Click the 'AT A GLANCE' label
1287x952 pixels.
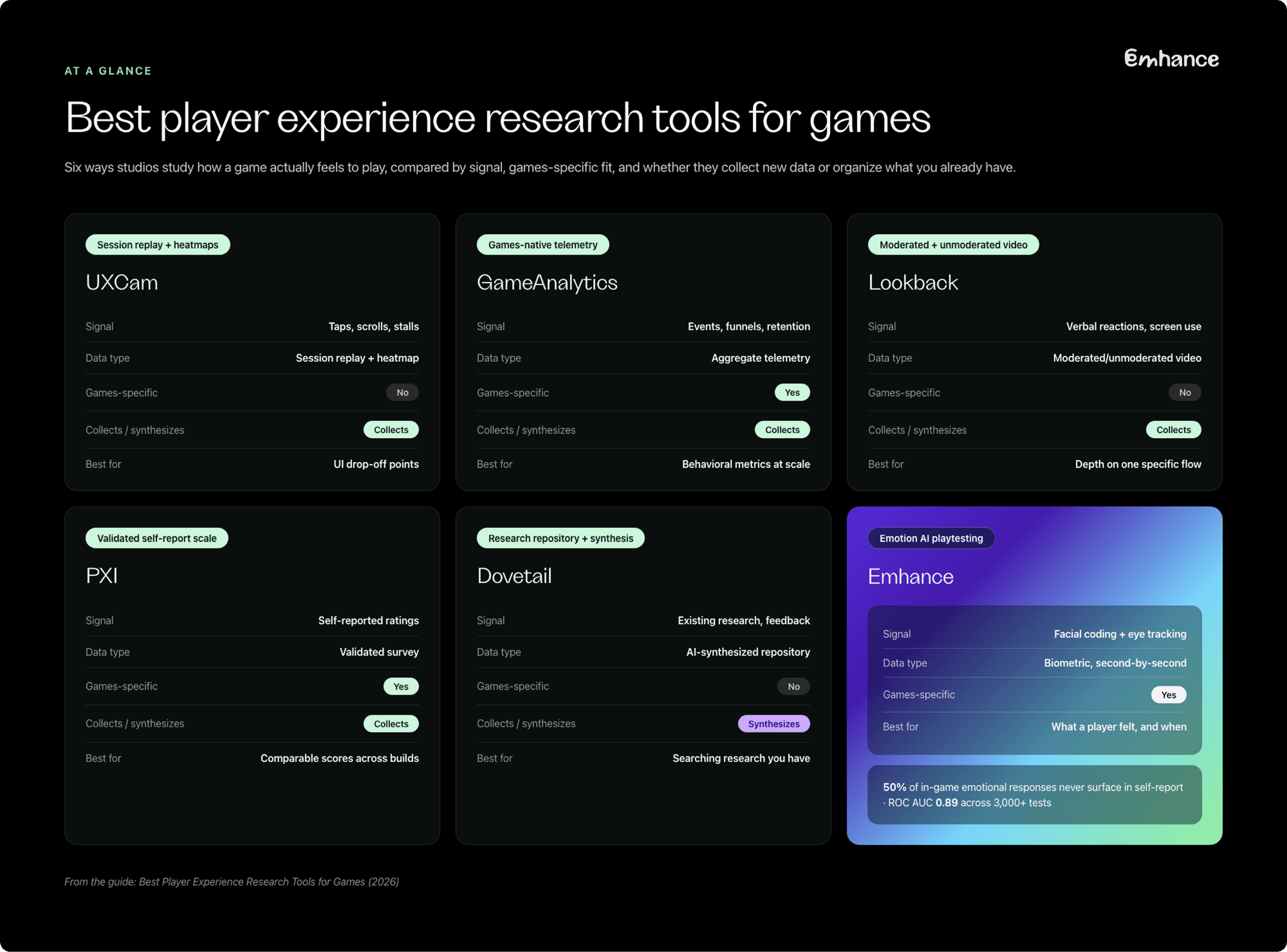coord(108,71)
